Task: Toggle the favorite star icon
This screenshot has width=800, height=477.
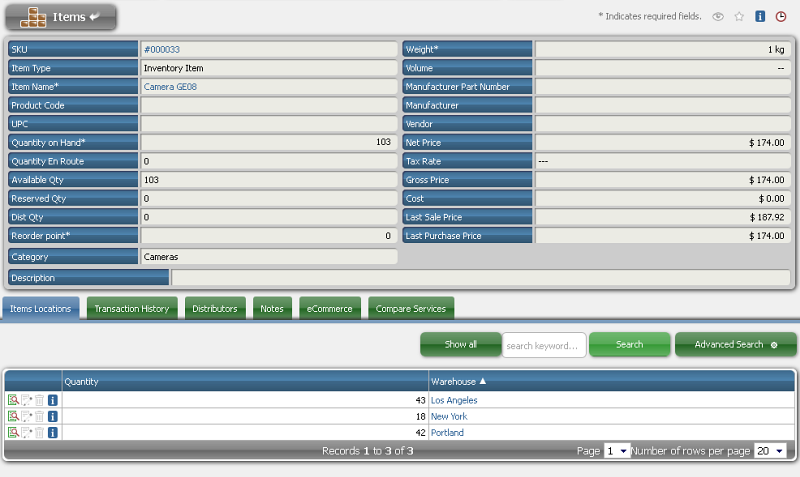Action: [x=739, y=17]
